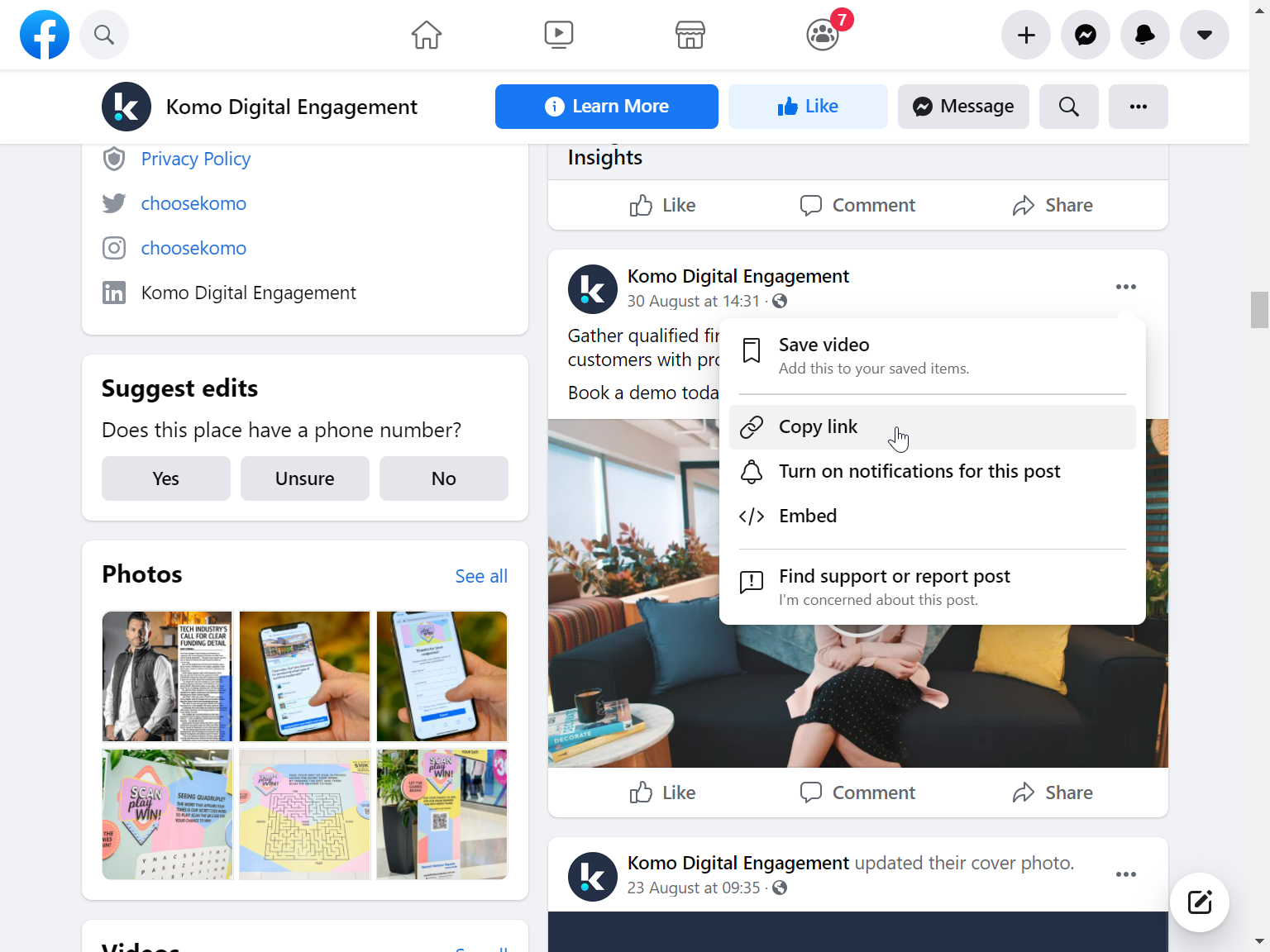Screen dimensions: 1270x952
Task: Open options for the cover photo post
Action: pyautogui.click(x=1125, y=874)
